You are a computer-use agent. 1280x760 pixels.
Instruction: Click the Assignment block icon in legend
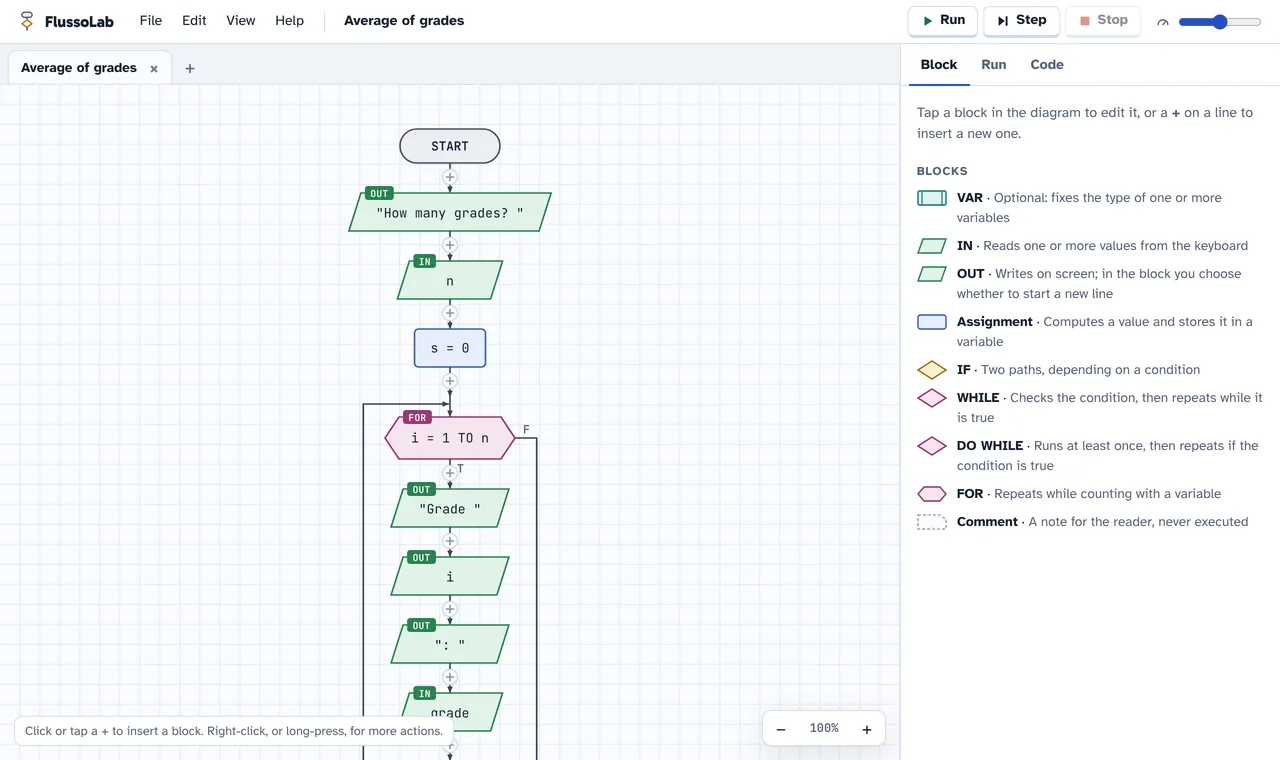[x=932, y=322]
